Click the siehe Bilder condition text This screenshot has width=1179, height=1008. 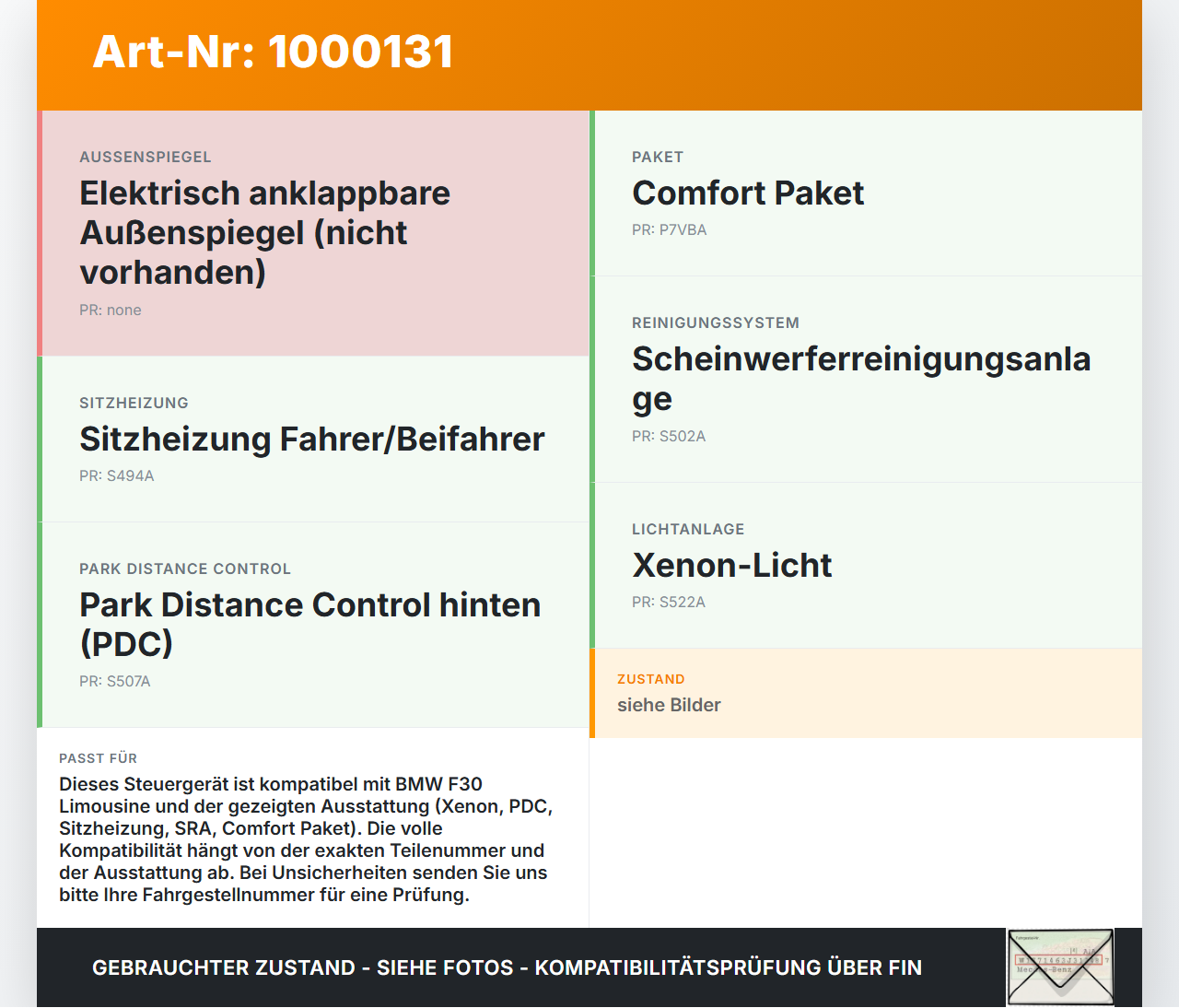pyautogui.click(x=669, y=705)
